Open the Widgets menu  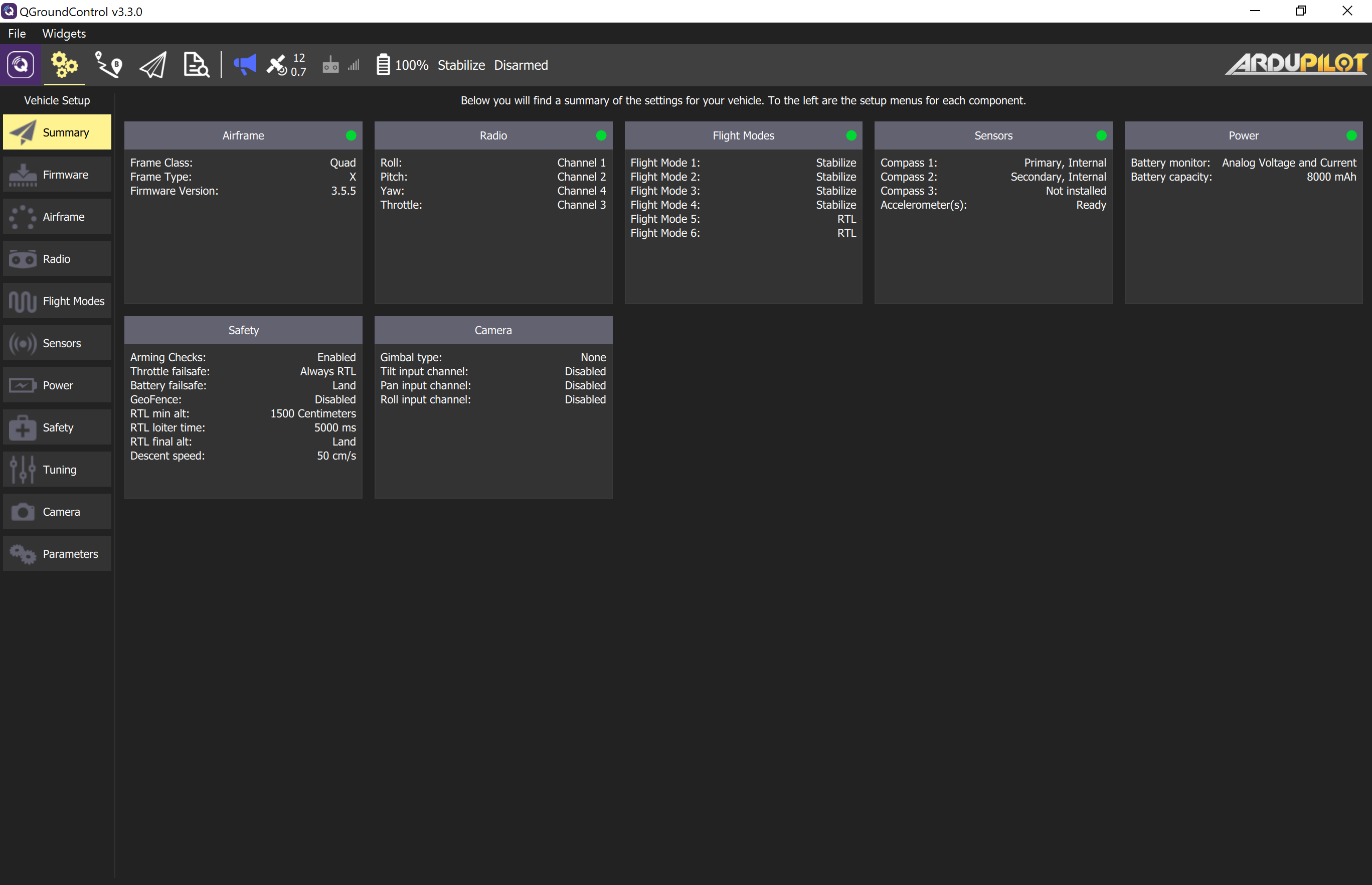click(x=63, y=33)
